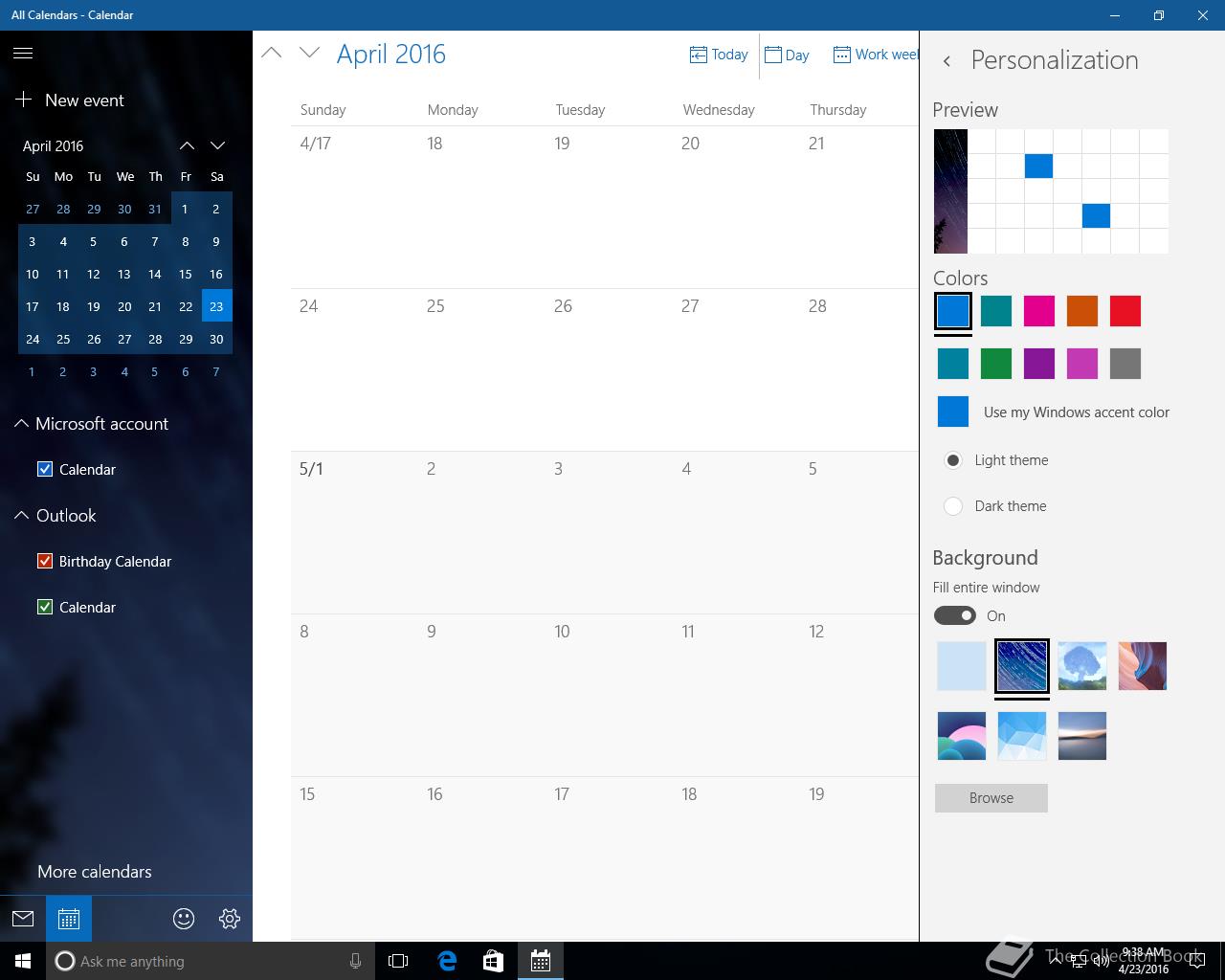Click April 2016 label in mini calendar
The width and height of the screenshot is (1225, 980).
(x=54, y=145)
